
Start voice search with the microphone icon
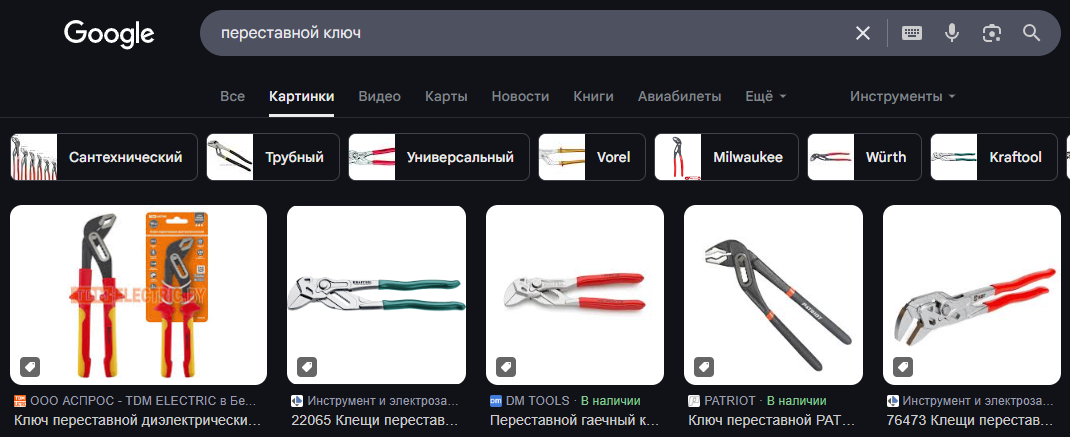coord(952,33)
